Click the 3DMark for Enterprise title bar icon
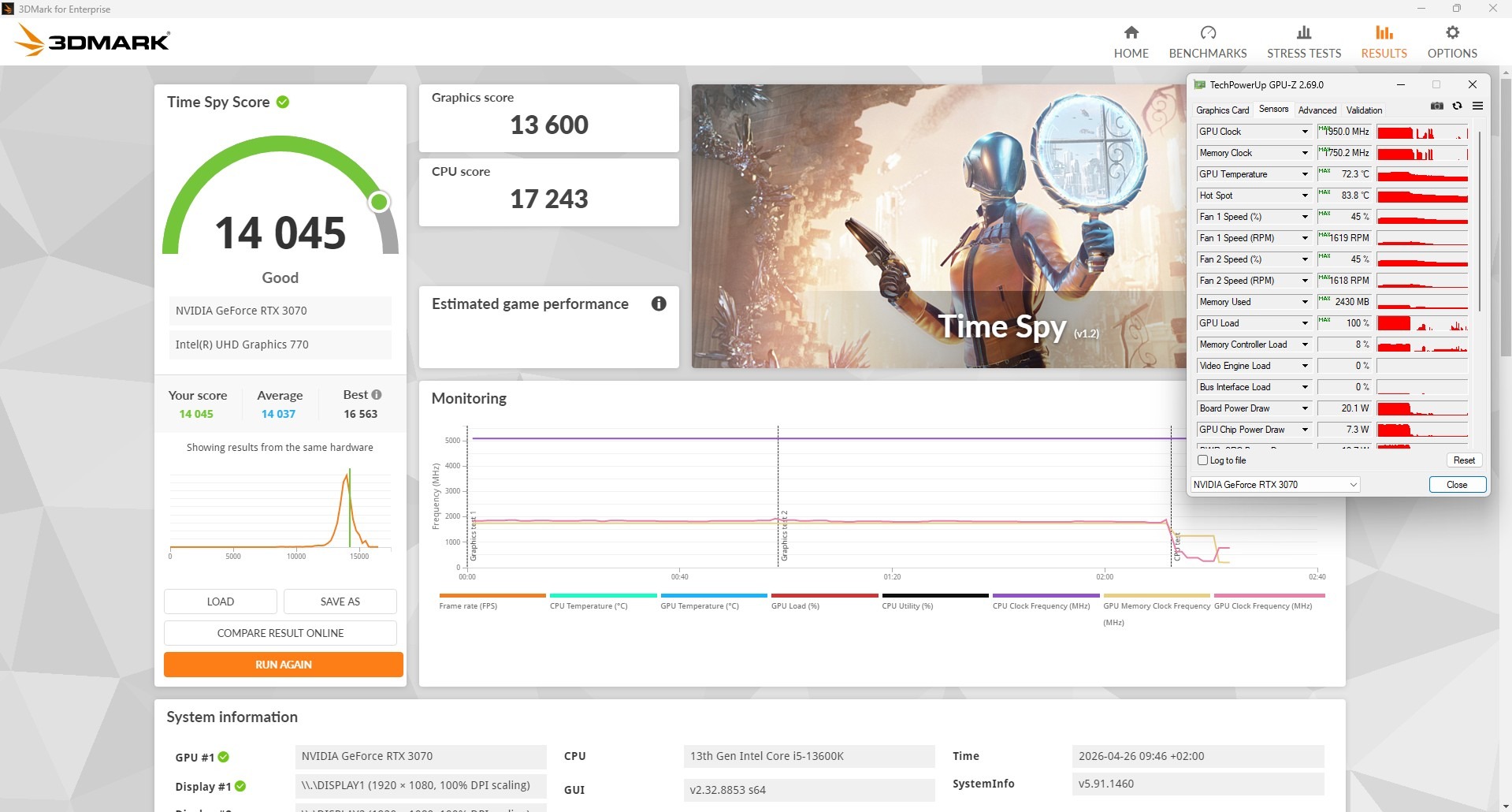1512x812 pixels. point(8,9)
